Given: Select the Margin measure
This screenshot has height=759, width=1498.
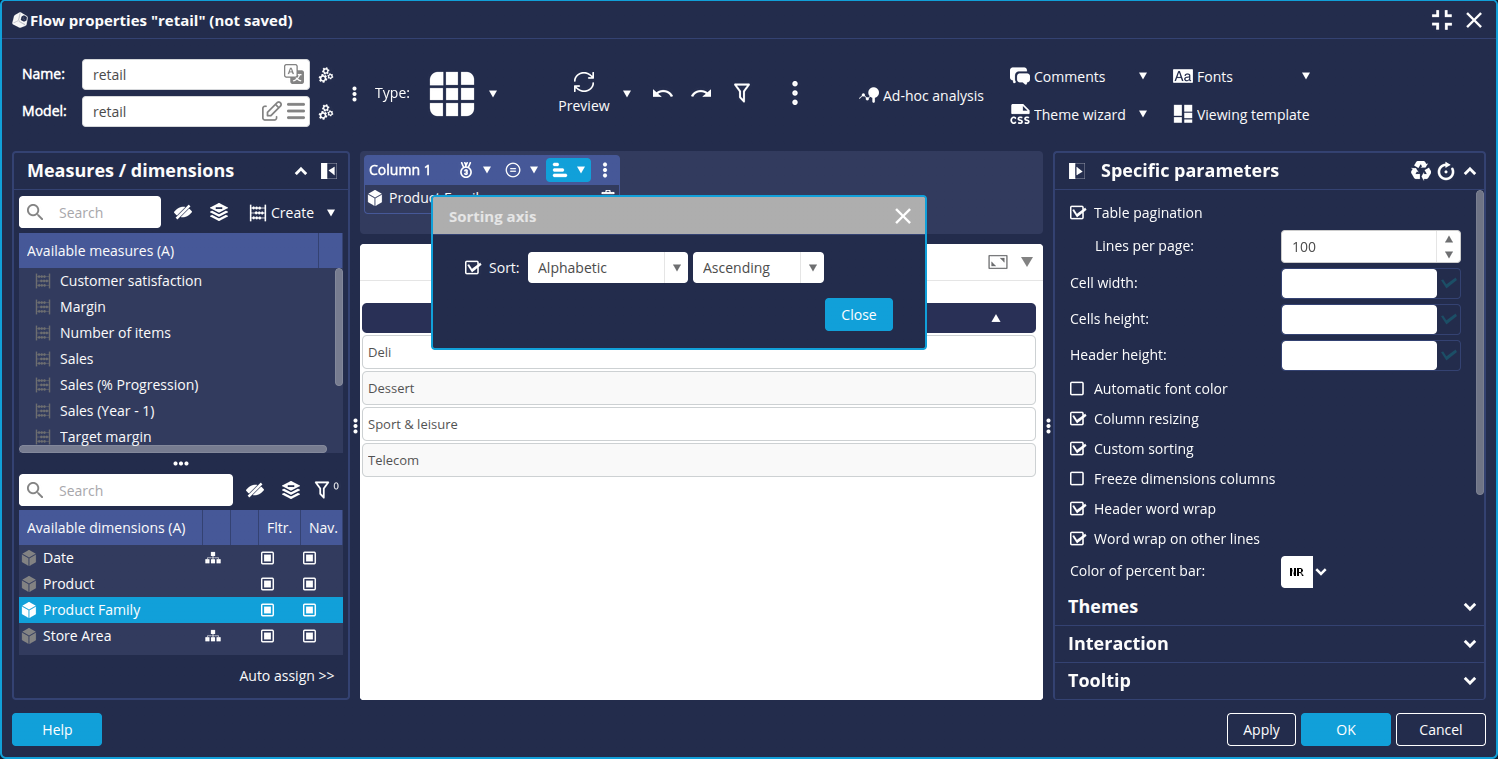Looking at the screenshot, I should (x=83, y=307).
